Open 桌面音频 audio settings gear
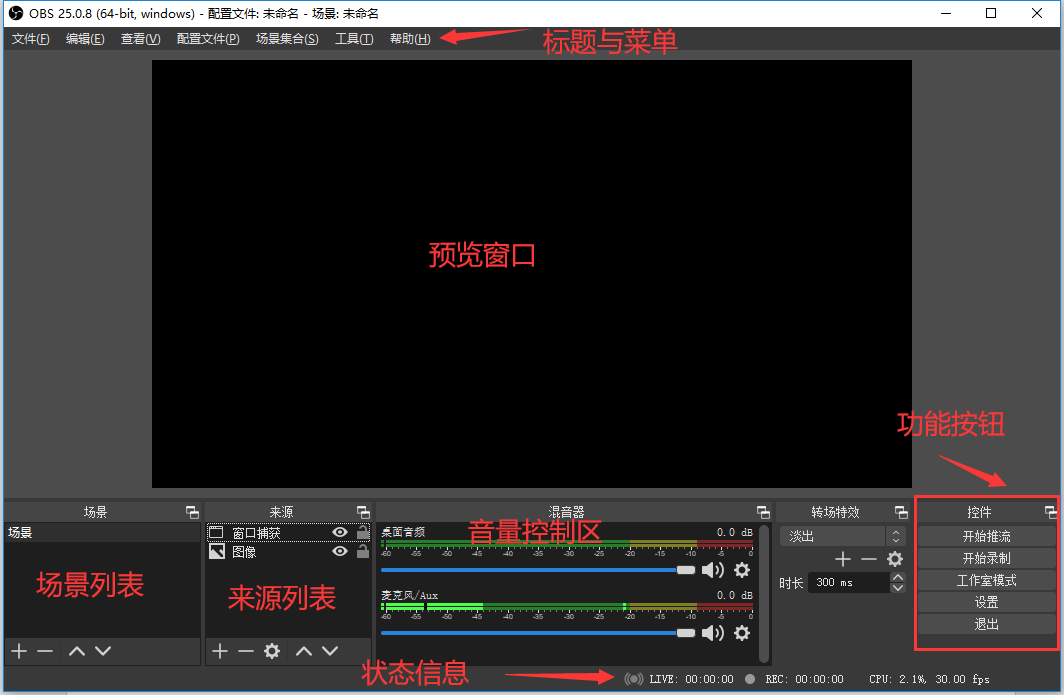 742,570
